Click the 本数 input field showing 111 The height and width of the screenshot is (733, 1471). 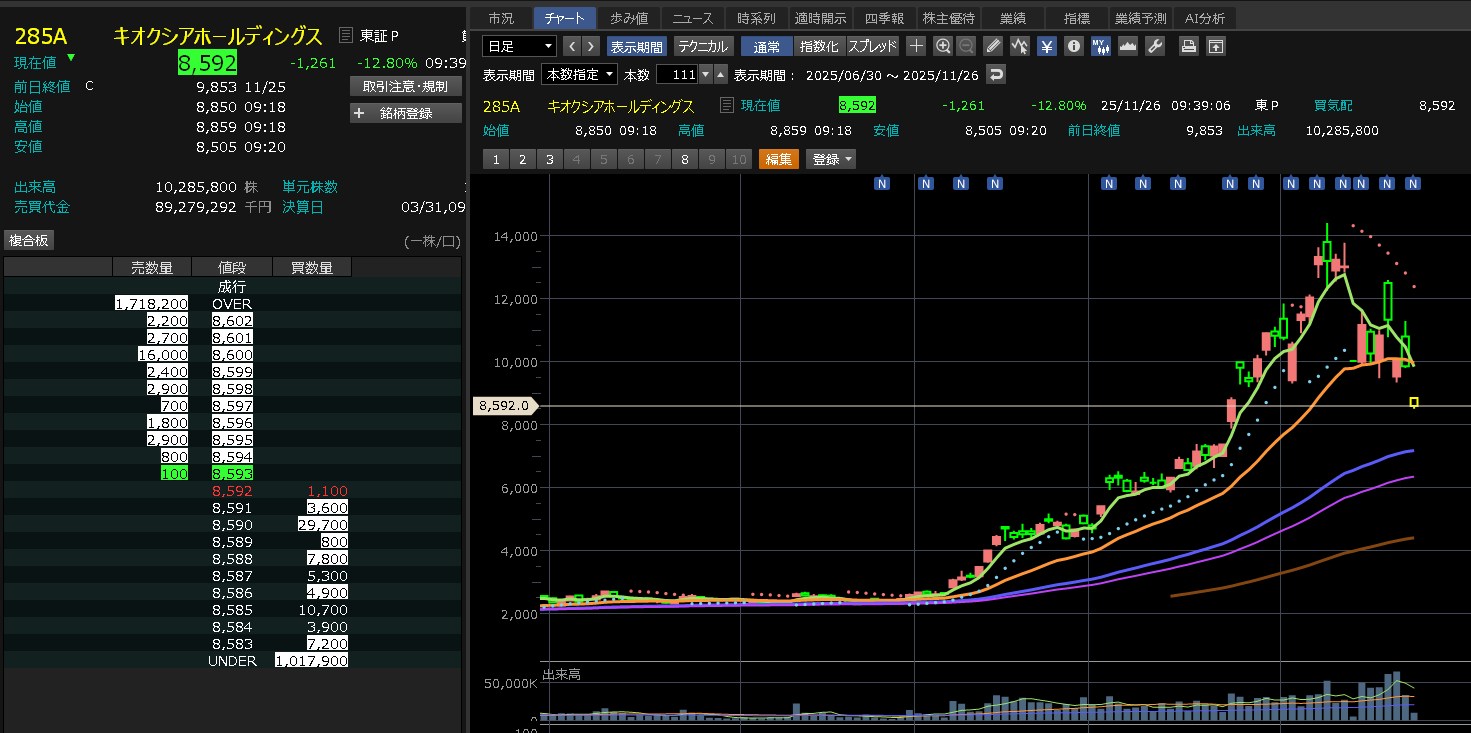pos(677,75)
